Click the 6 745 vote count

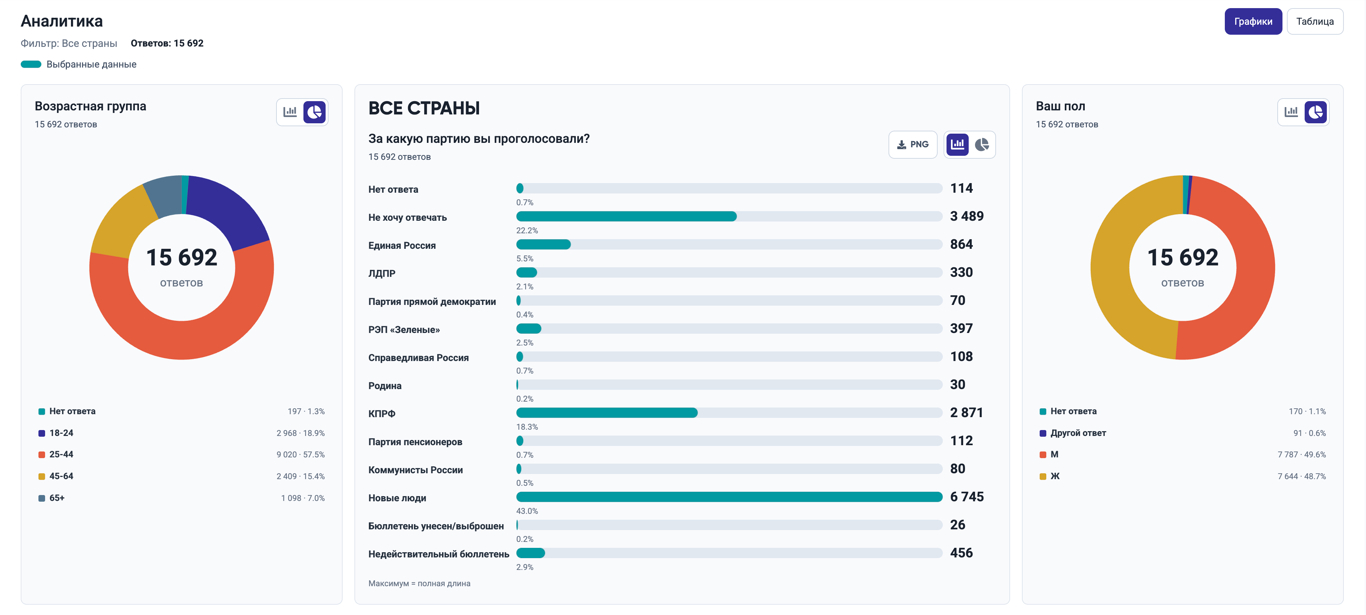click(x=967, y=497)
